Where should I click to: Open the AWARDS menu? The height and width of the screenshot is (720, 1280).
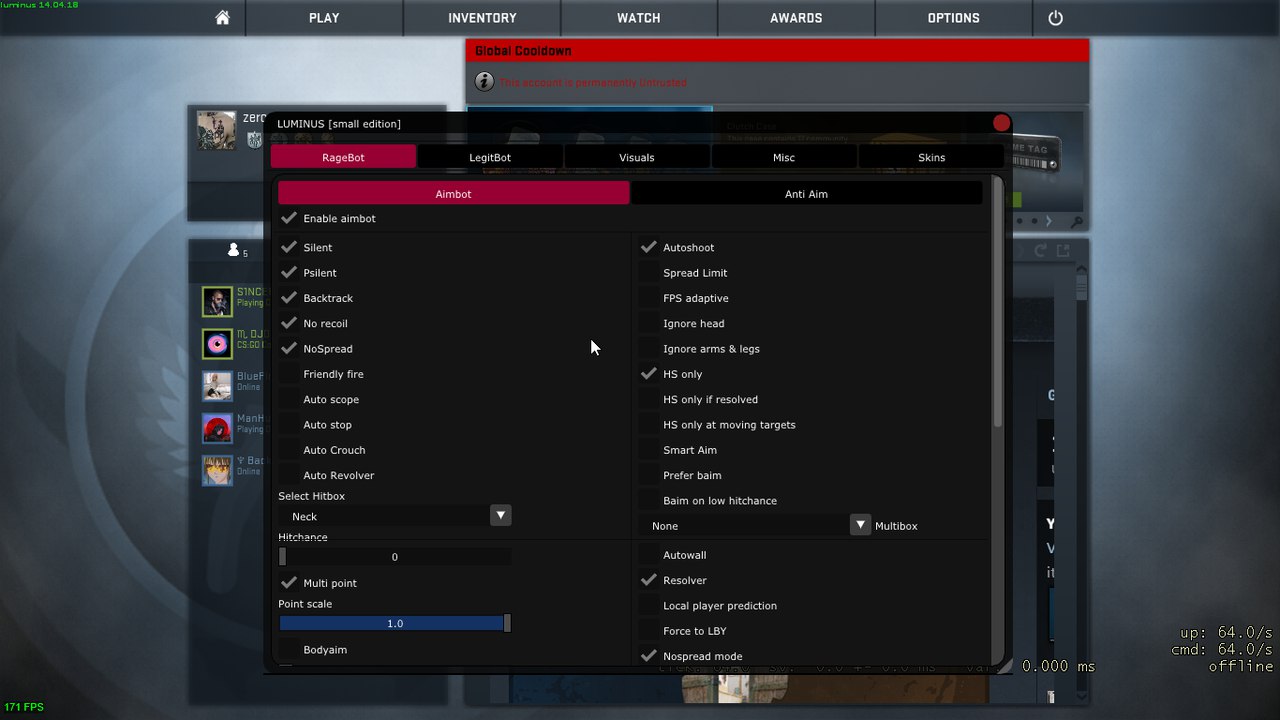(x=796, y=18)
